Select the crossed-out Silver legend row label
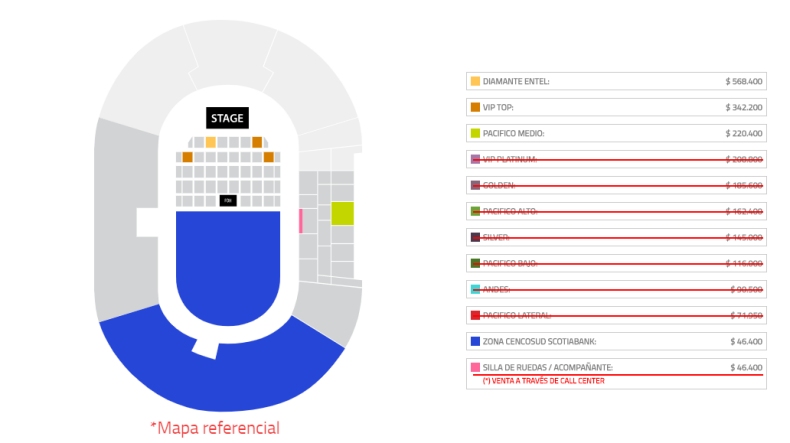Viewport: 790px width, 443px height. [x=496, y=237]
